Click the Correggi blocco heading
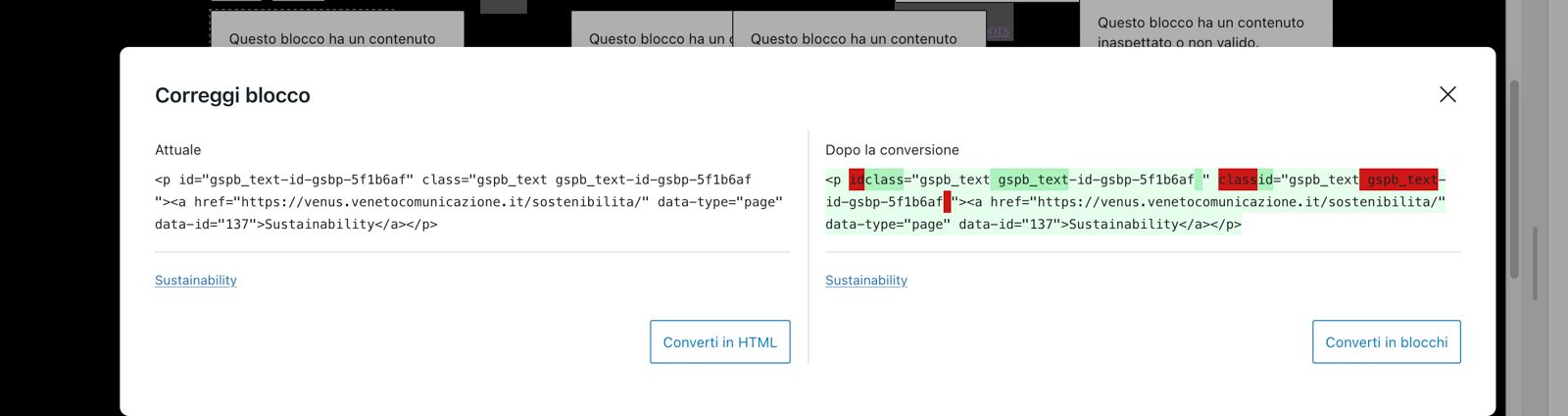Image resolution: width=1568 pixels, height=416 pixels. [x=232, y=95]
